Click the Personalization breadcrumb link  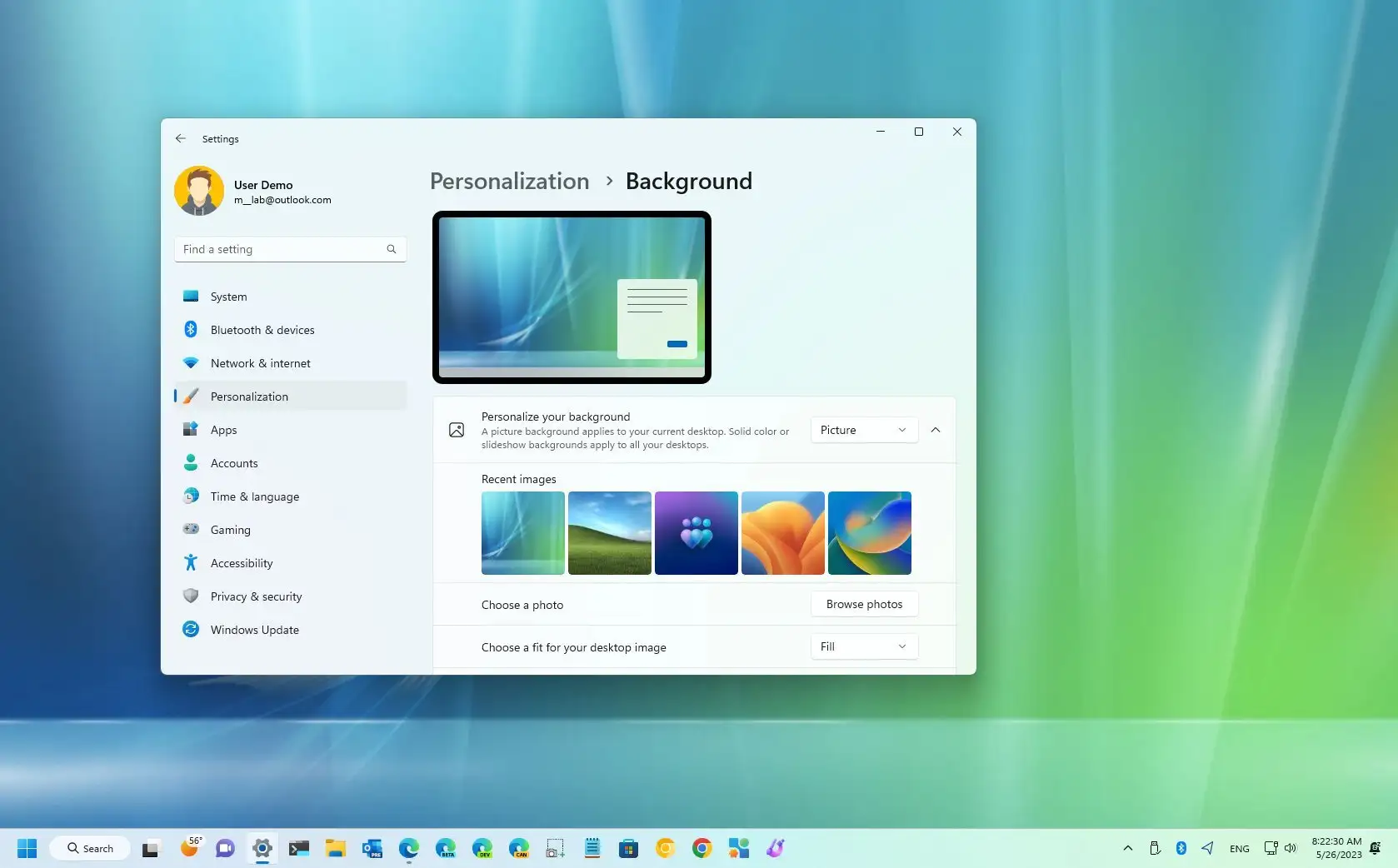(x=509, y=181)
